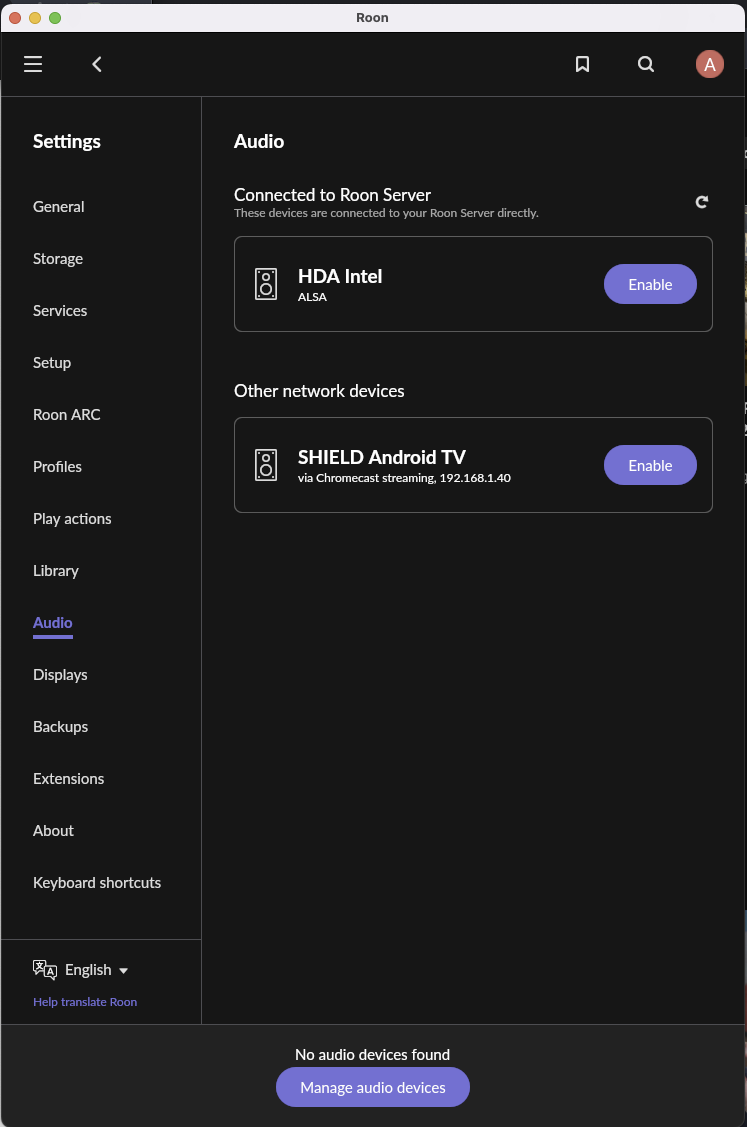Image resolution: width=747 pixels, height=1127 pixels.
Task: Expand the English language dropdown
Action: 96,970
